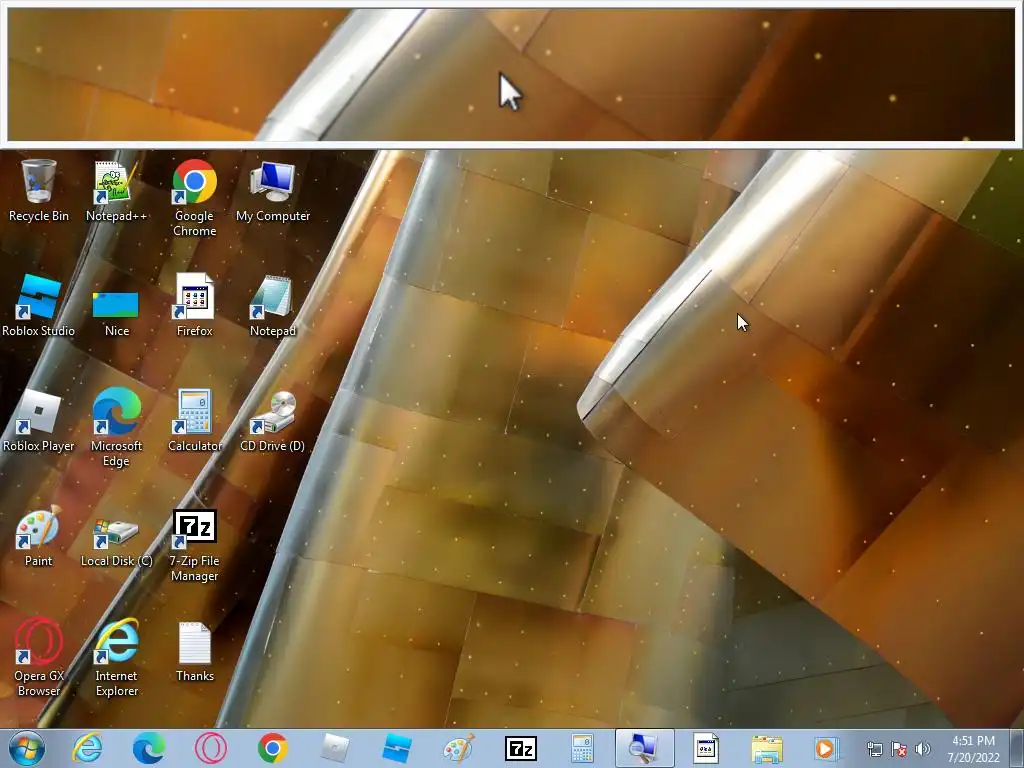Image resolution: width=1024 pixels, height=768 pixels.
Task: Click the volume speaker tray icon
Action: click(922, 749)
